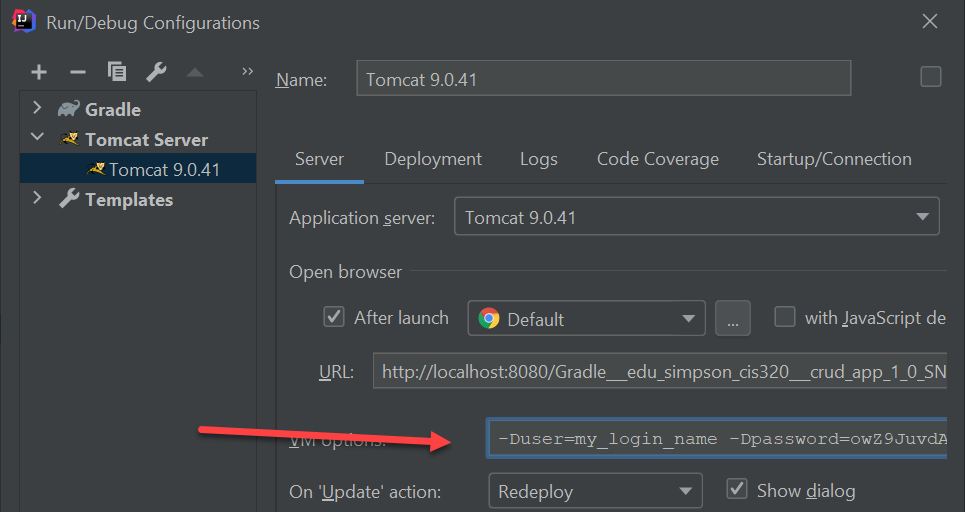This screenshot has height=512, width=965.
Task: Open the Code Coverage tab
Action: tap(657, 159)
